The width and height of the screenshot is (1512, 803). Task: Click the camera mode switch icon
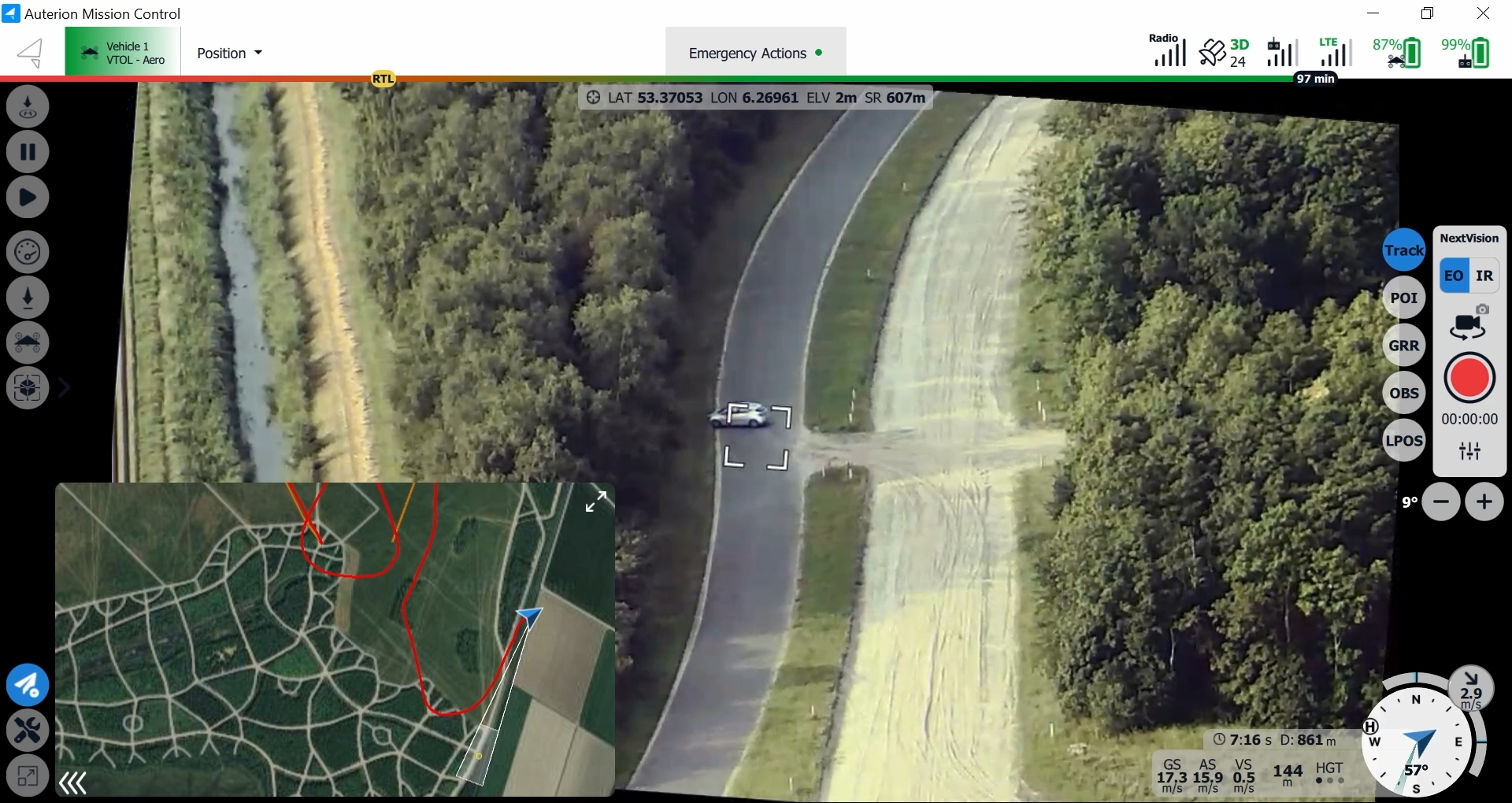click(1469, 324)
